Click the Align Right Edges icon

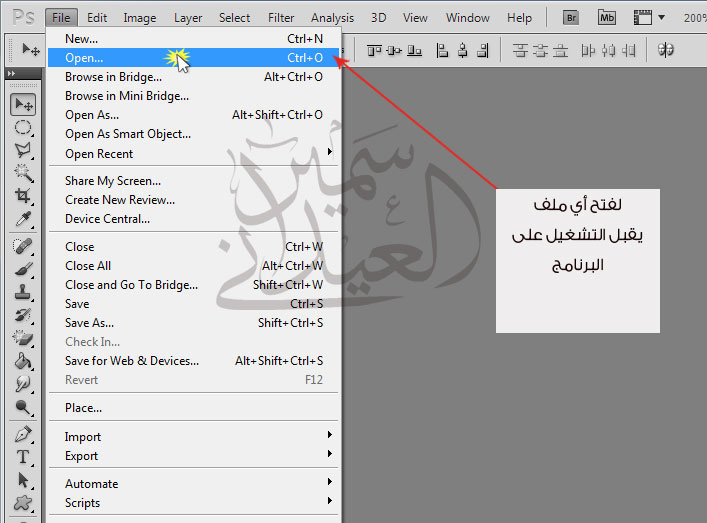click(483, 50)
